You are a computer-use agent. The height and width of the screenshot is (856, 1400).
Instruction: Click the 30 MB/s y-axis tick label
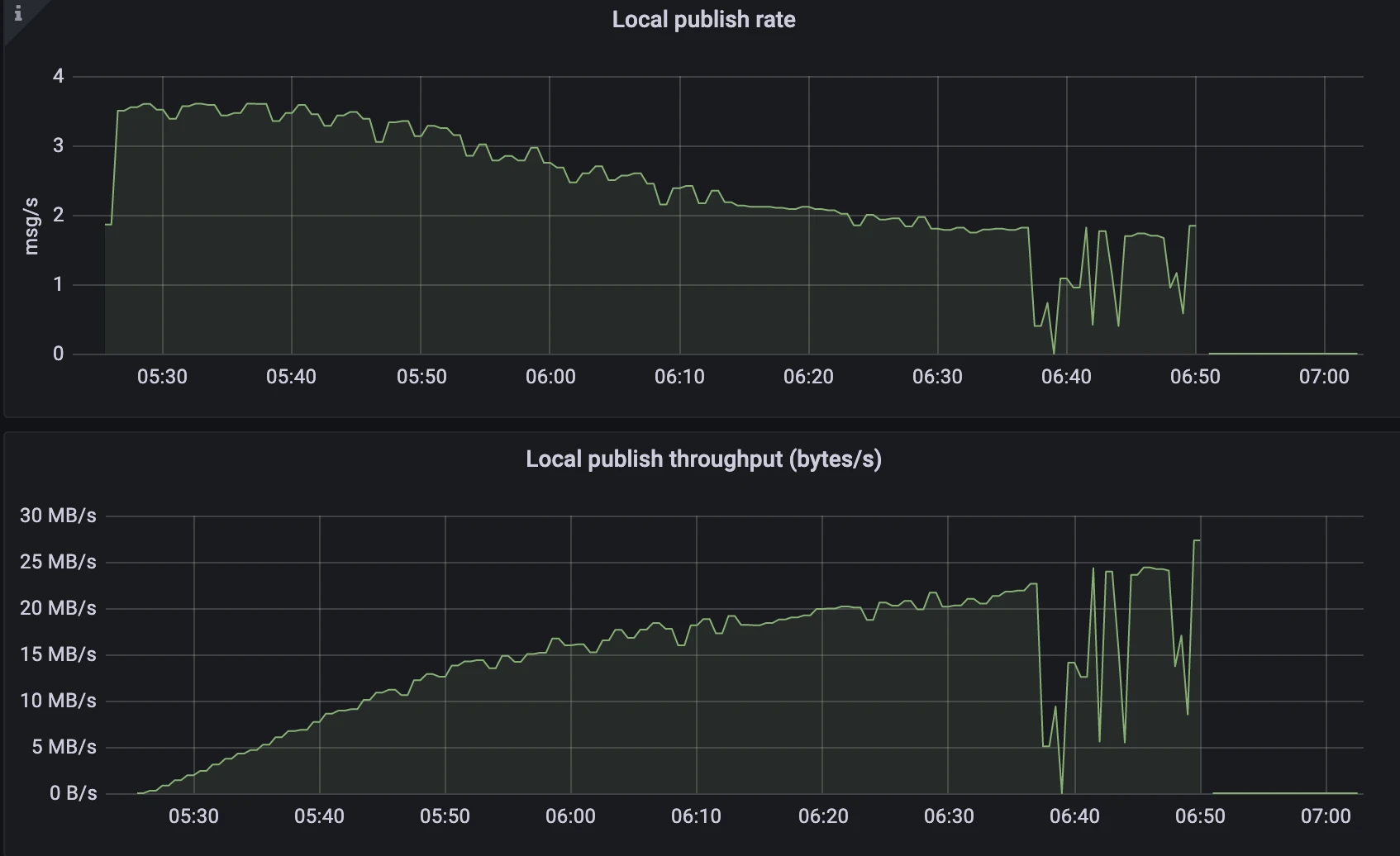click(58, 516)
